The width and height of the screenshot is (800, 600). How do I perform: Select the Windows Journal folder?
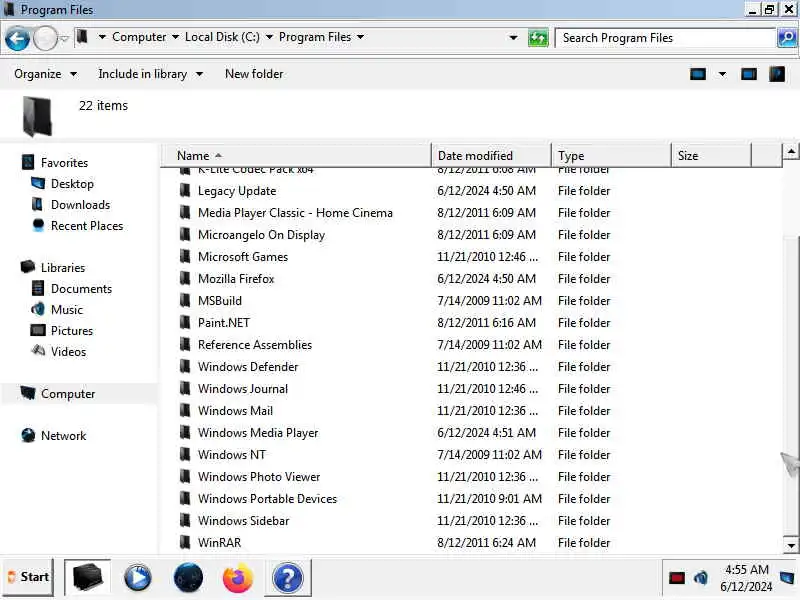tap(243, 389)
